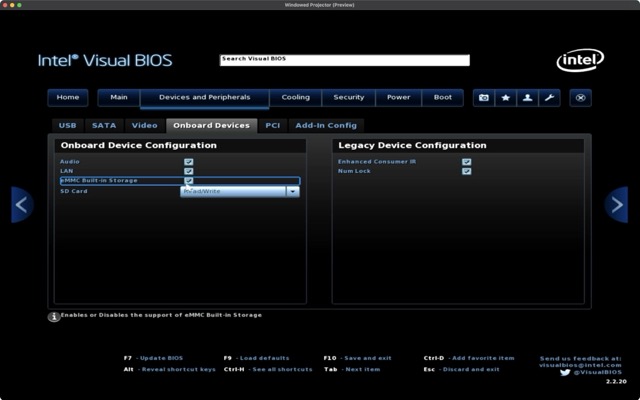Click F7 Update BIOS shortcut
Screen dimensions: 640x400
[153, 358]
